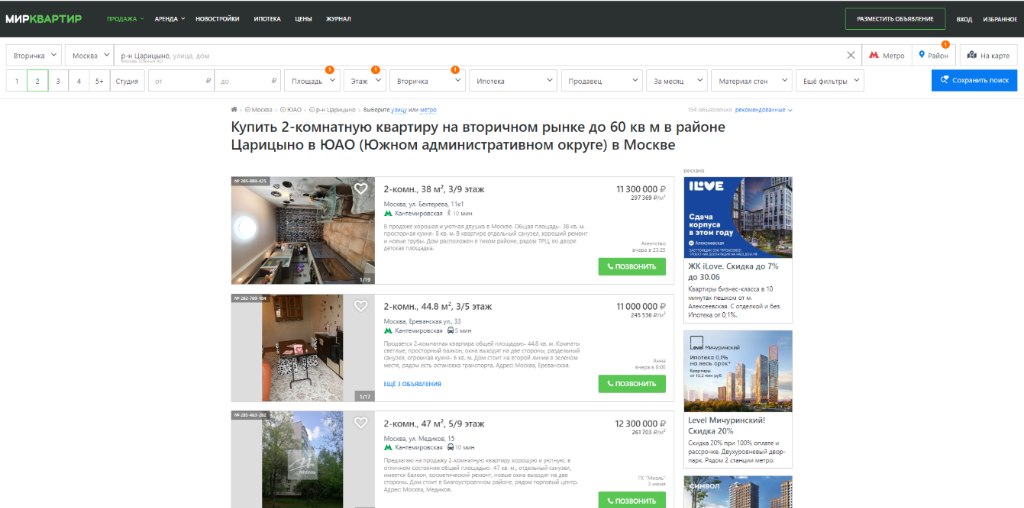
Task: Toggle the 4-room filter
Action: [x=78, y=81]
